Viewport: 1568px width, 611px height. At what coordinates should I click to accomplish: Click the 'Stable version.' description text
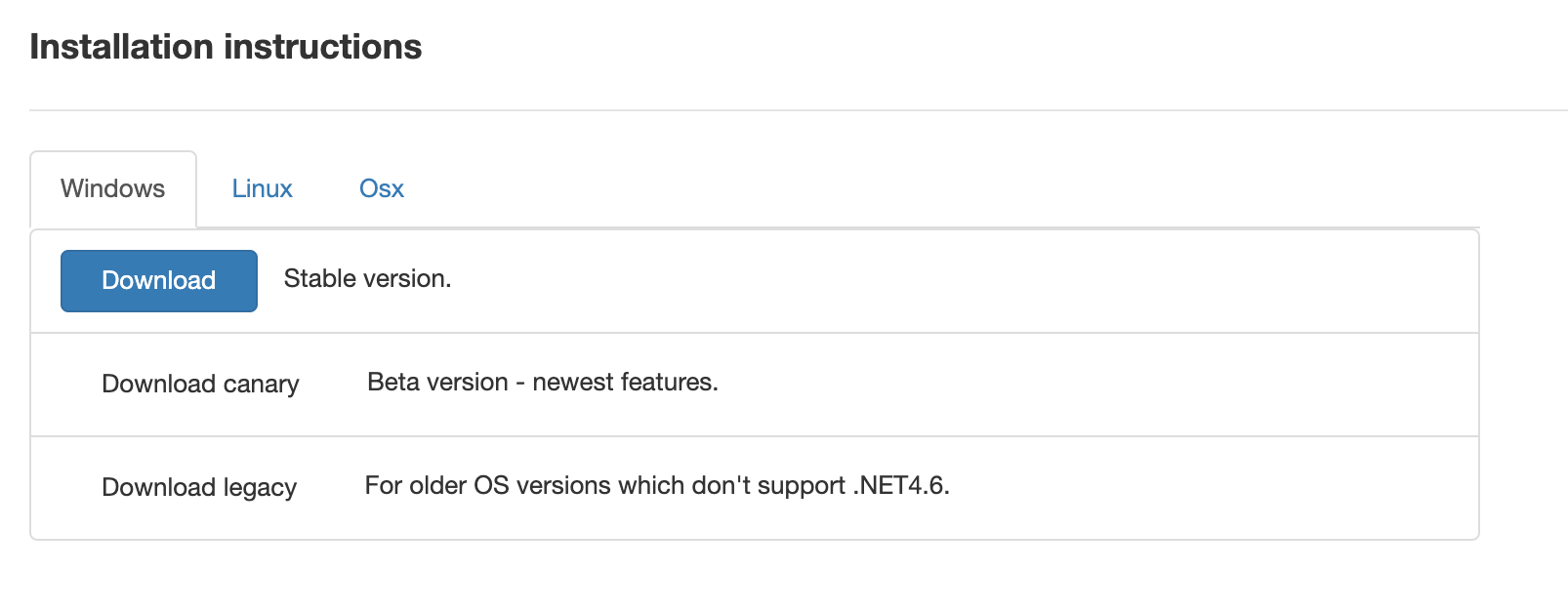pyautogui.click(x=367, y=279)
